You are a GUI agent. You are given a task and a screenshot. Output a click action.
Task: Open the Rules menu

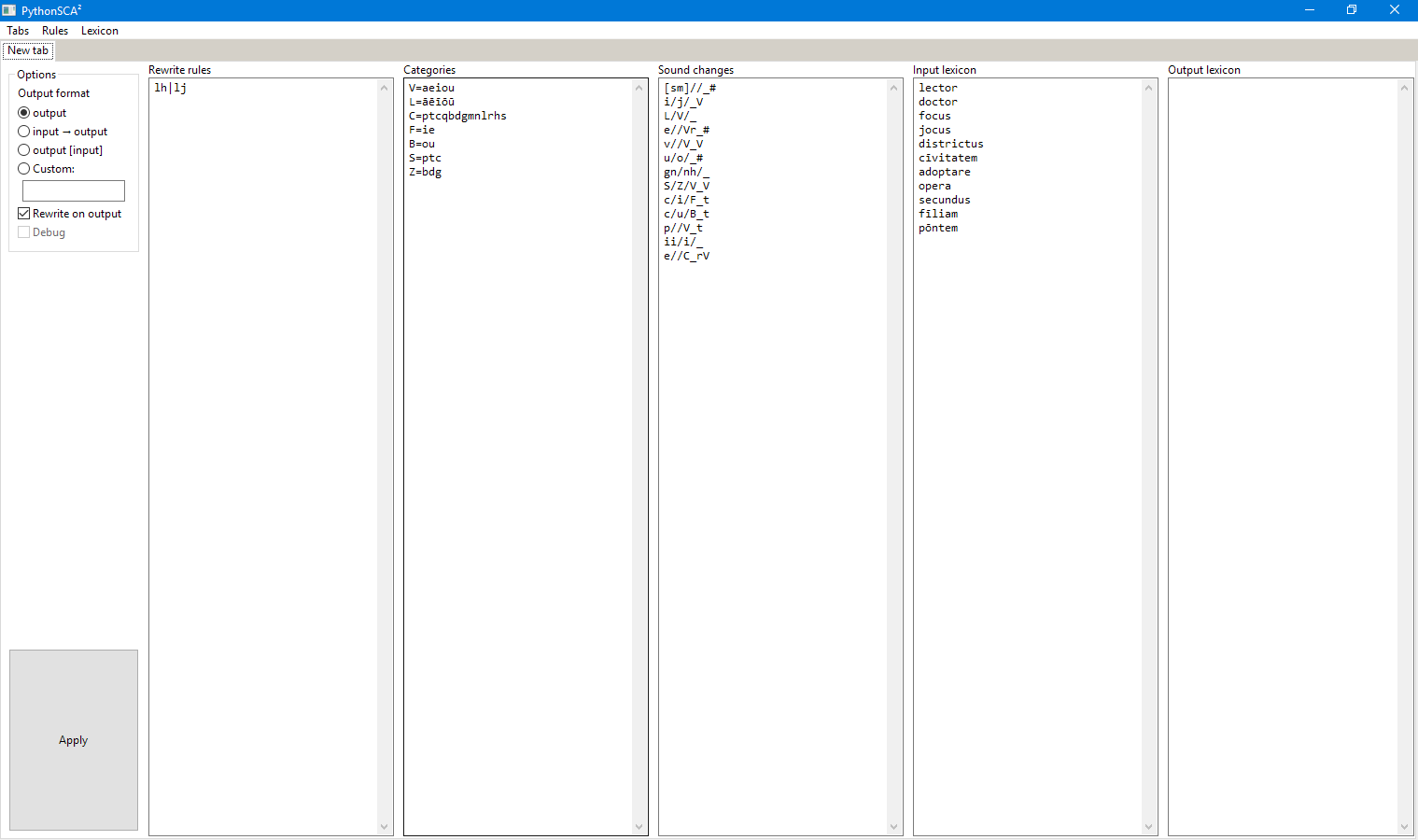click(x=54, y=30)
